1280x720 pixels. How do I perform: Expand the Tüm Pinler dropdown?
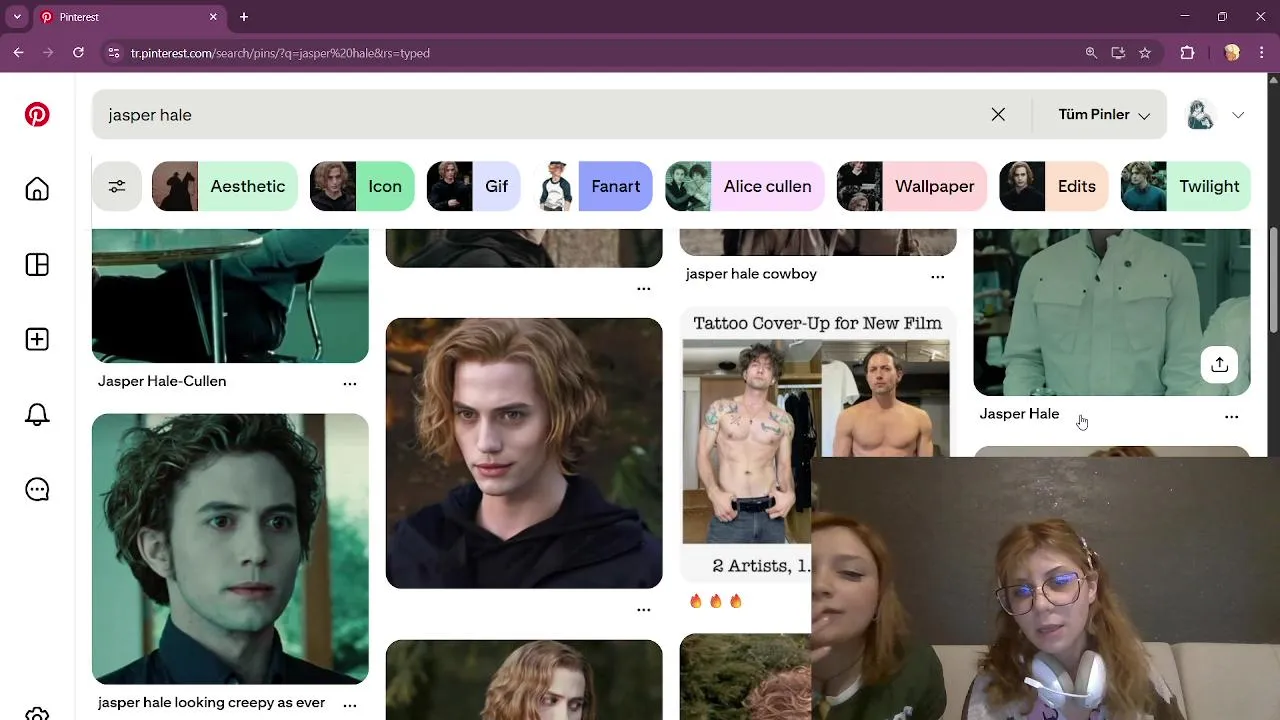coord(1104,115)
